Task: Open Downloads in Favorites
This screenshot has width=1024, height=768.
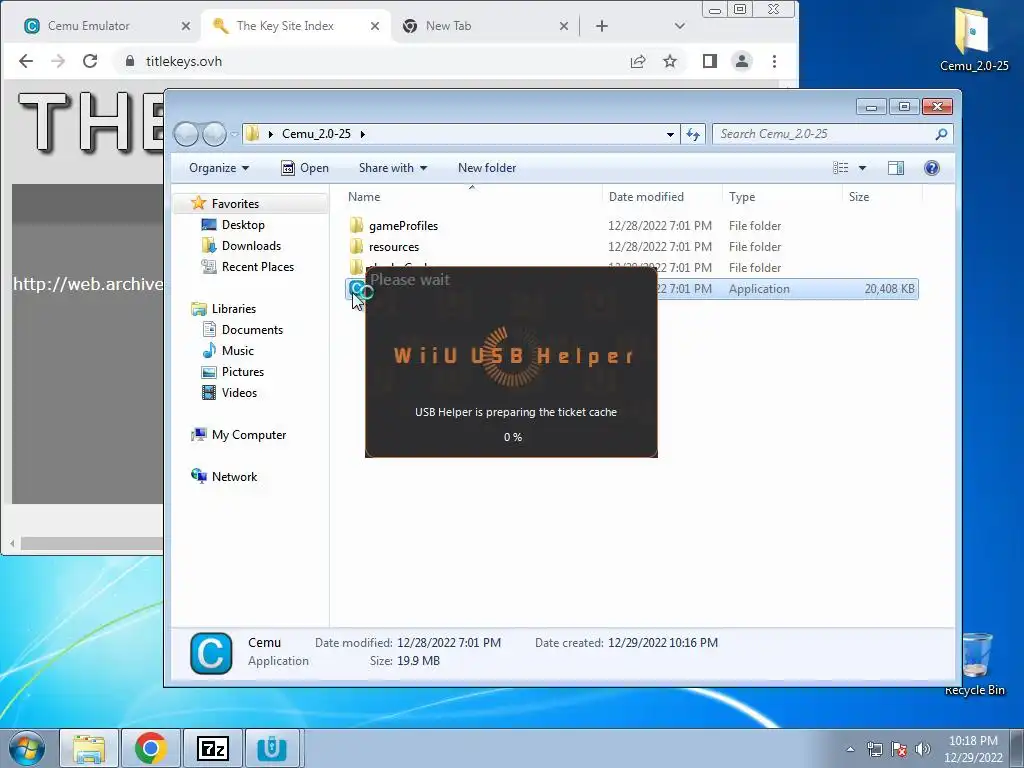Action: pos(251,246)
